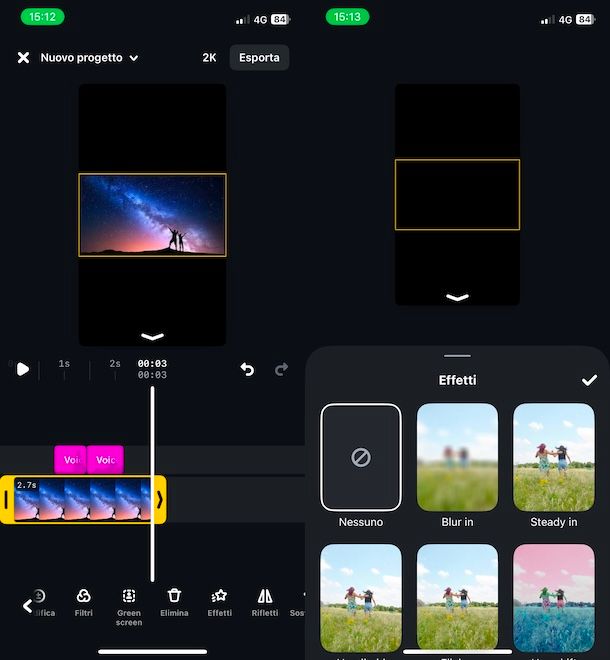Collapse the left preview with chevron
Image resolution: width=610 pixels, height=660 pixels.
(x=152, y=337)
